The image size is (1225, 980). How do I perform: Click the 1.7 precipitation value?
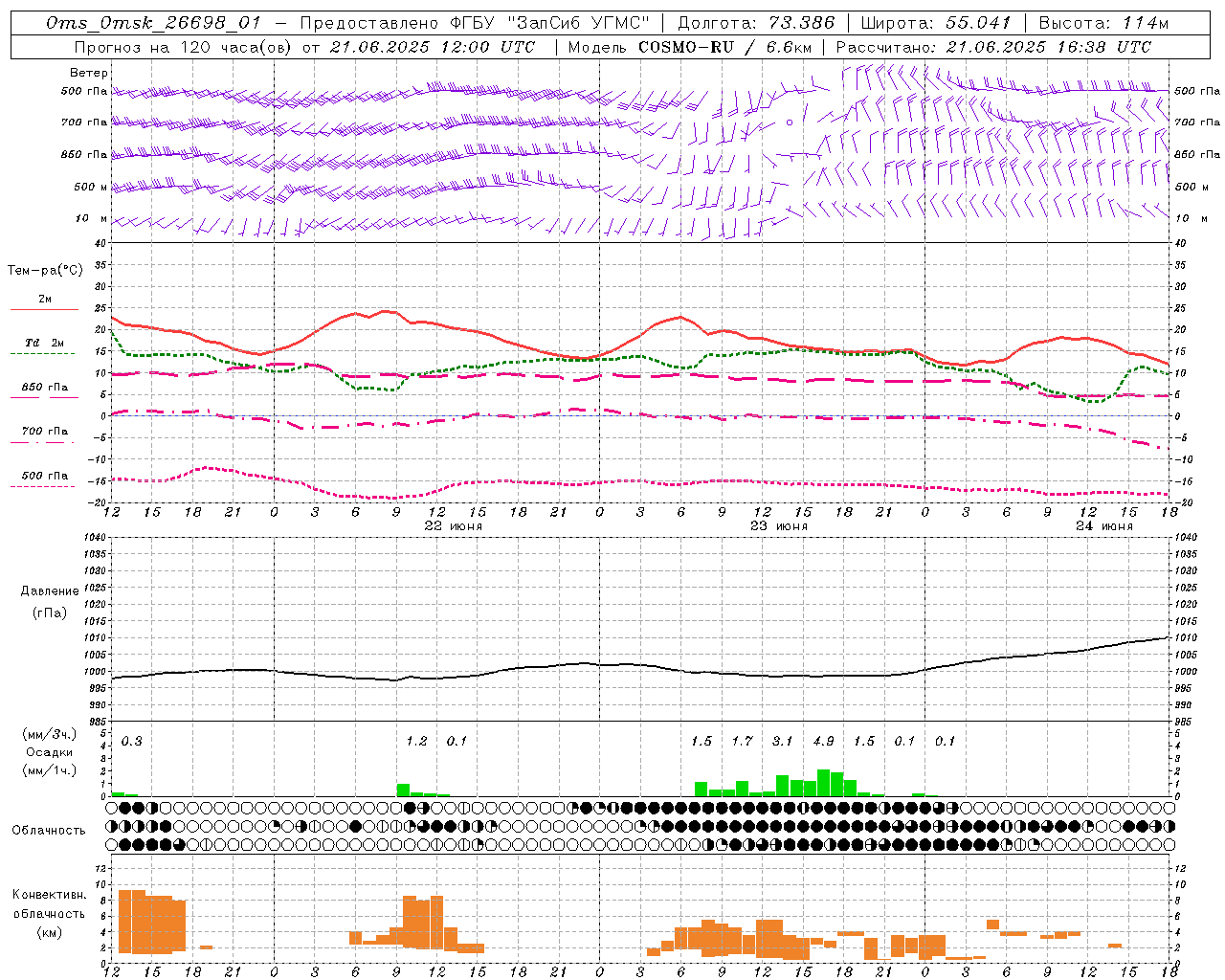tap(742, 742)
